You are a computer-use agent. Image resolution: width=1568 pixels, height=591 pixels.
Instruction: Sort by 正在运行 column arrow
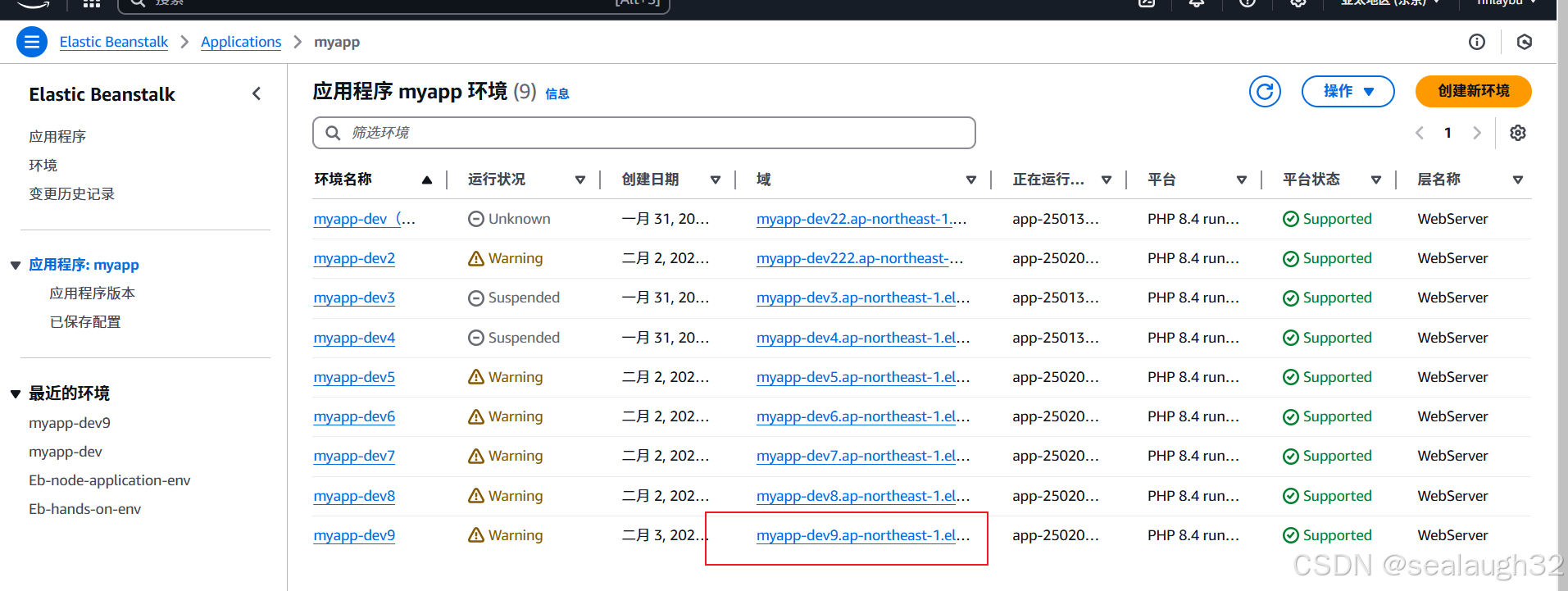coord(1107,180)
